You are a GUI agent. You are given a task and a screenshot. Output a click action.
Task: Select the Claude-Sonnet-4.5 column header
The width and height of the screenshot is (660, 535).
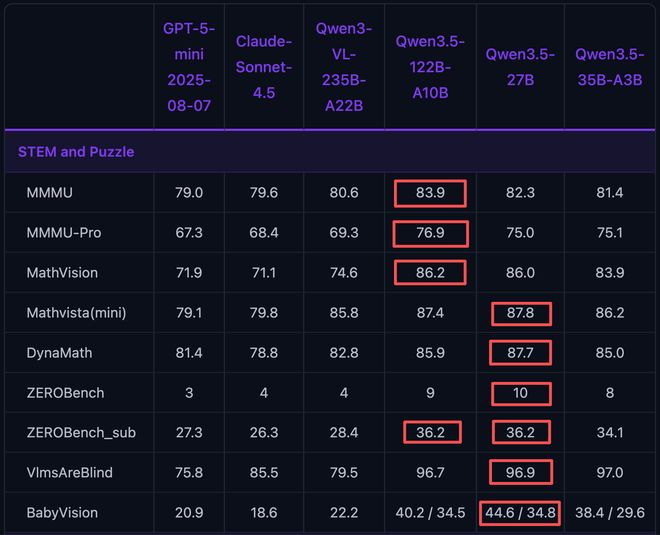click(x=264, y=66)
